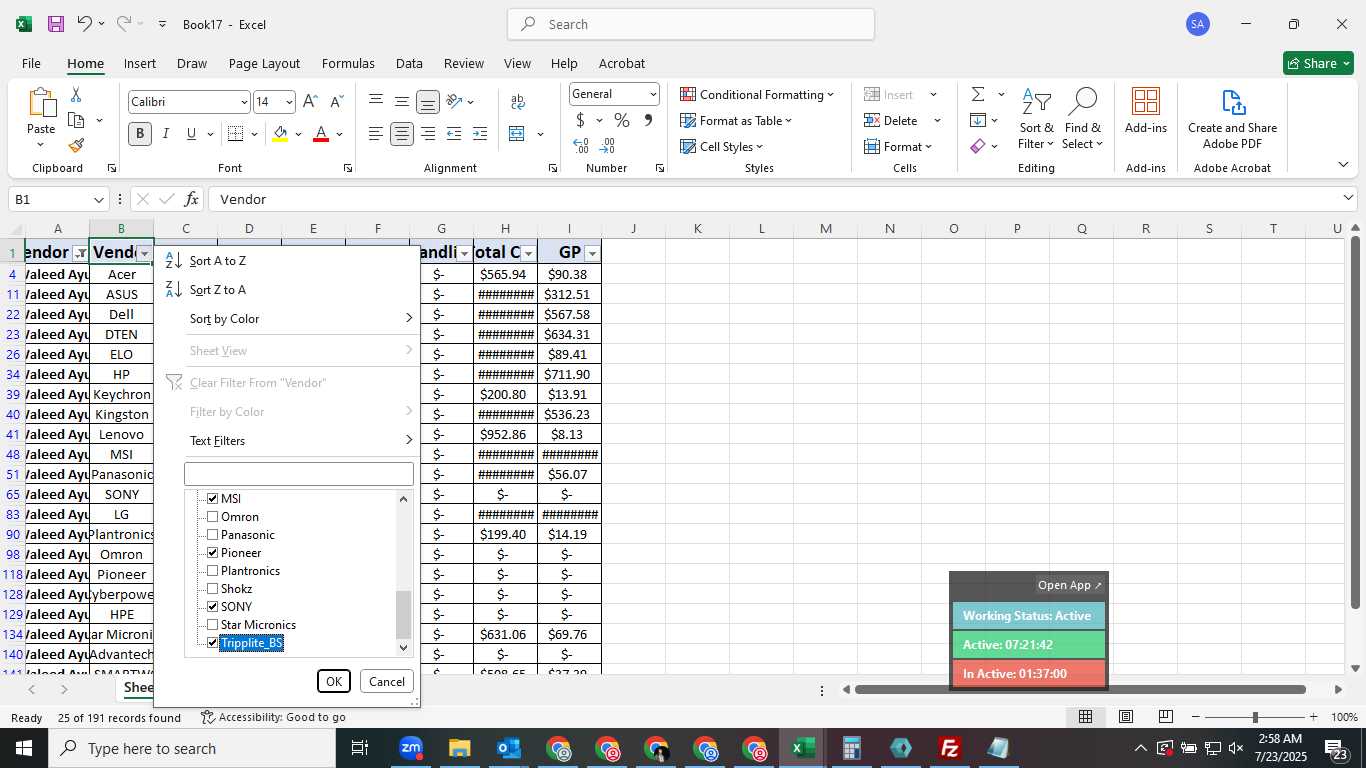Check the Omron filter checkbox

(212, 516)
